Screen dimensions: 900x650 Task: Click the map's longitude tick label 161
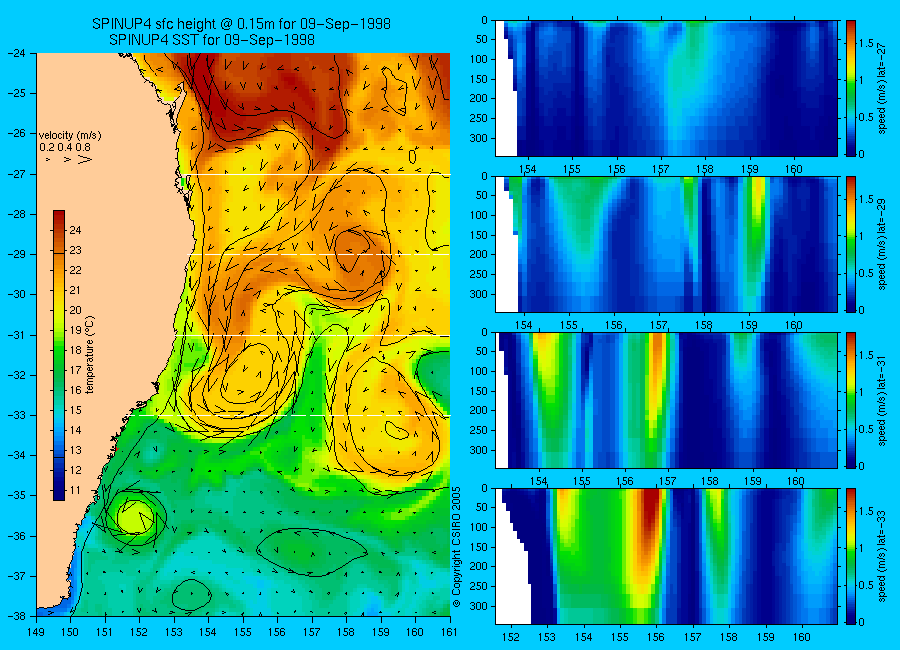tap(449, 632)
